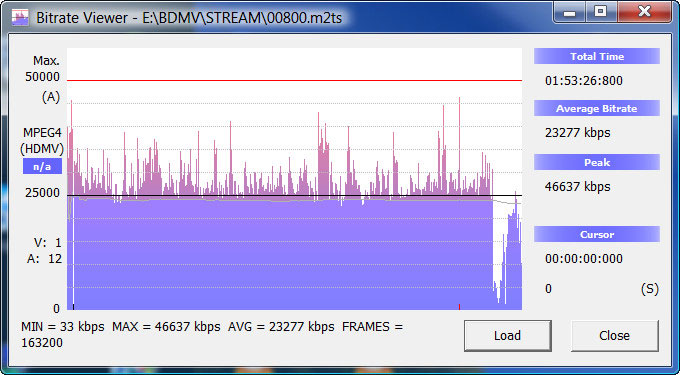
Task: Maximize the Bitrate Viewer window
Action: coord(601,12)
